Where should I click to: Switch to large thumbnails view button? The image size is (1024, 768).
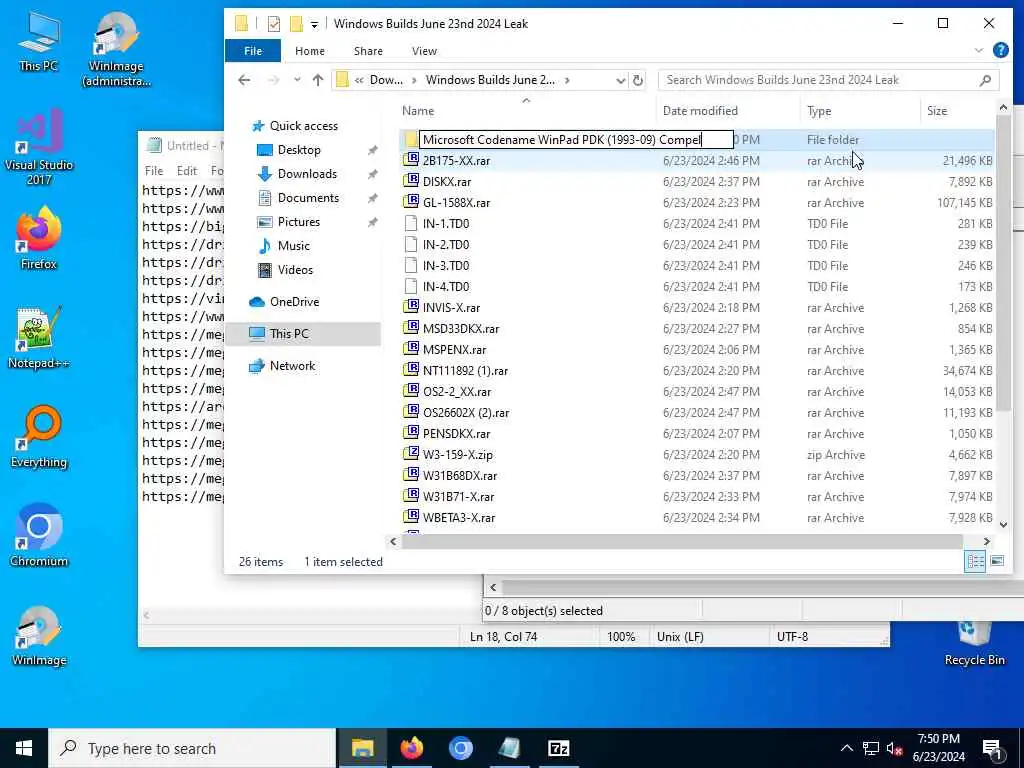997,561
